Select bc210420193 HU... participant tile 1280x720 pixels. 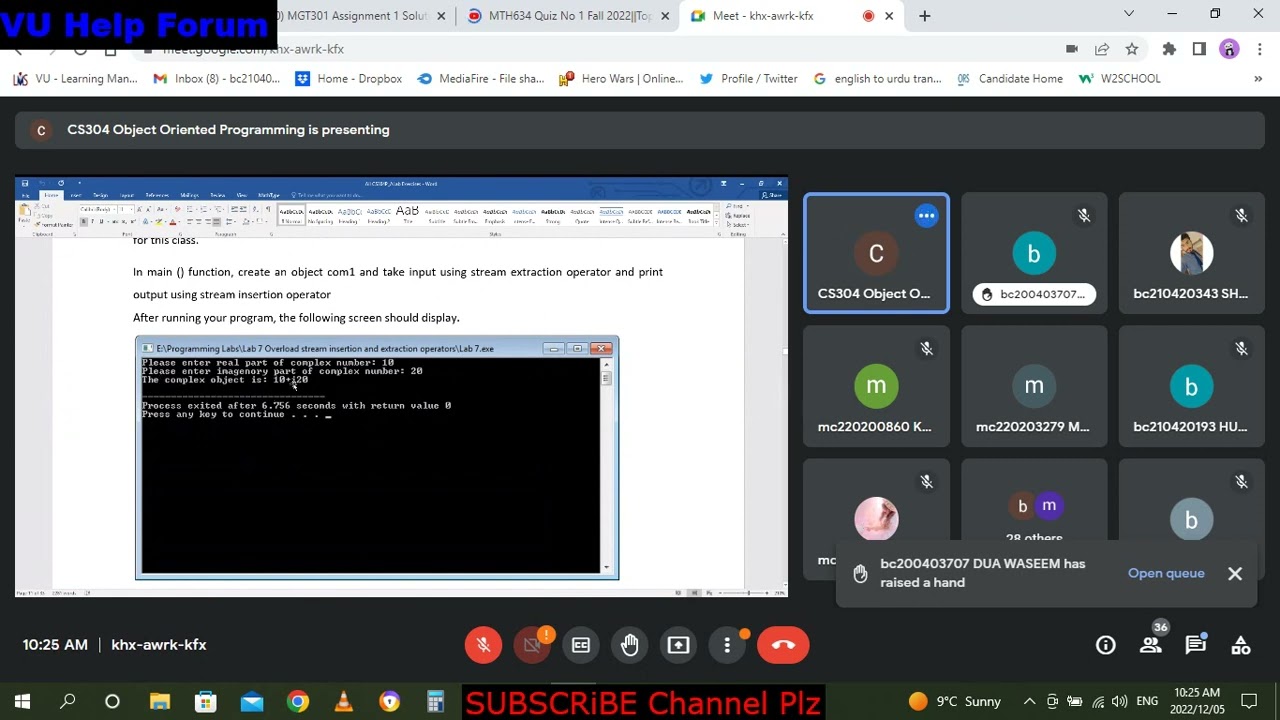click(x=1191, y=385)
